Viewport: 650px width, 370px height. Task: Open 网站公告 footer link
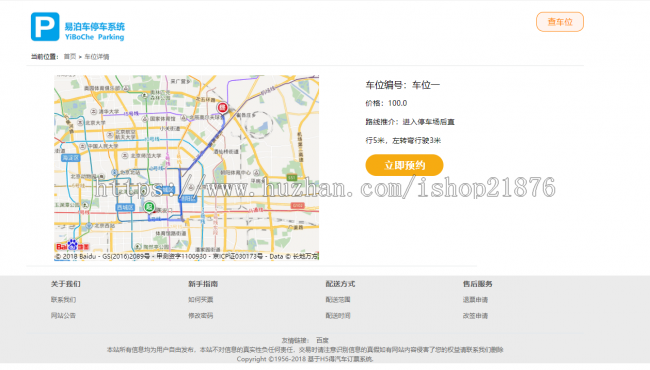point(63,316)
